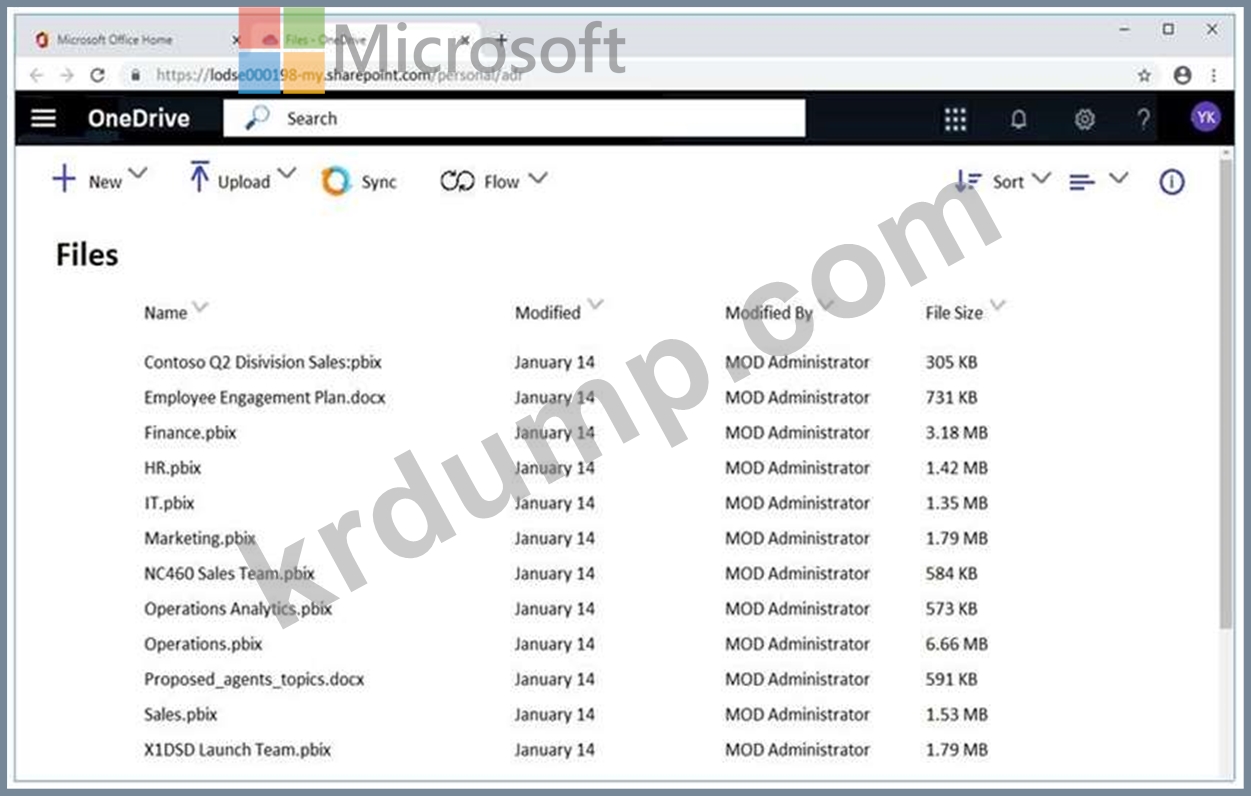Click the File Size column header
Screen dimensions: 1251x796
(954, 313)
